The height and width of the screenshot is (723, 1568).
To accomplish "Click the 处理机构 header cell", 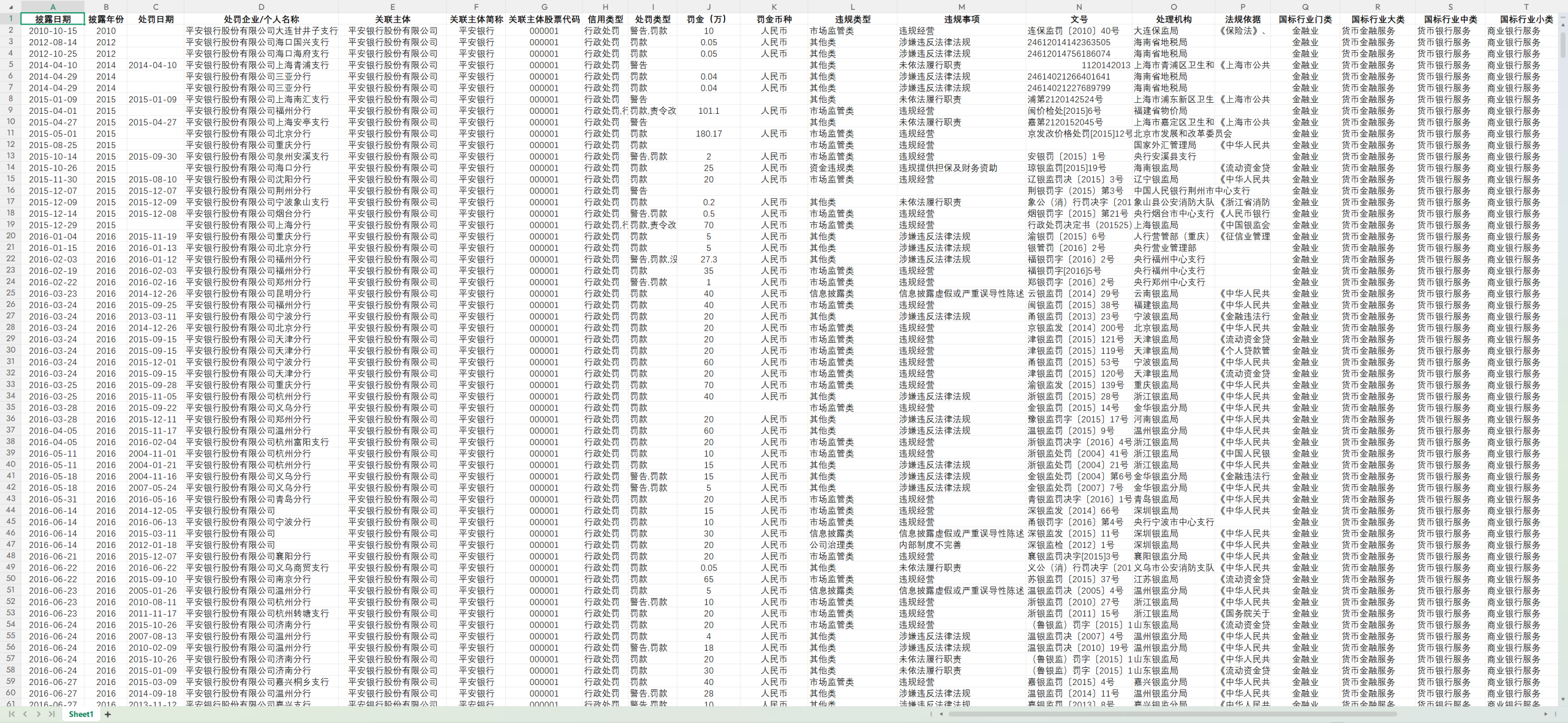I will 1174,19.
